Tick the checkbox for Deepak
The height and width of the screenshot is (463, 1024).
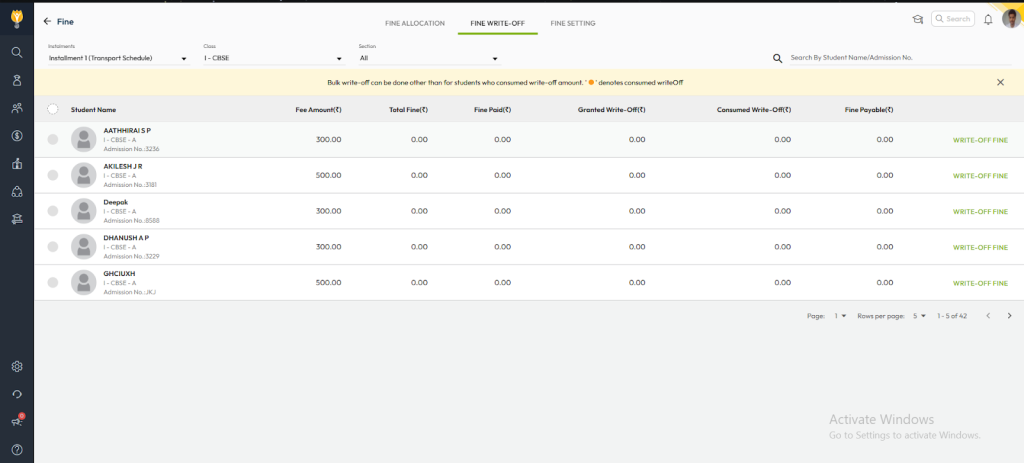(53, 211)
